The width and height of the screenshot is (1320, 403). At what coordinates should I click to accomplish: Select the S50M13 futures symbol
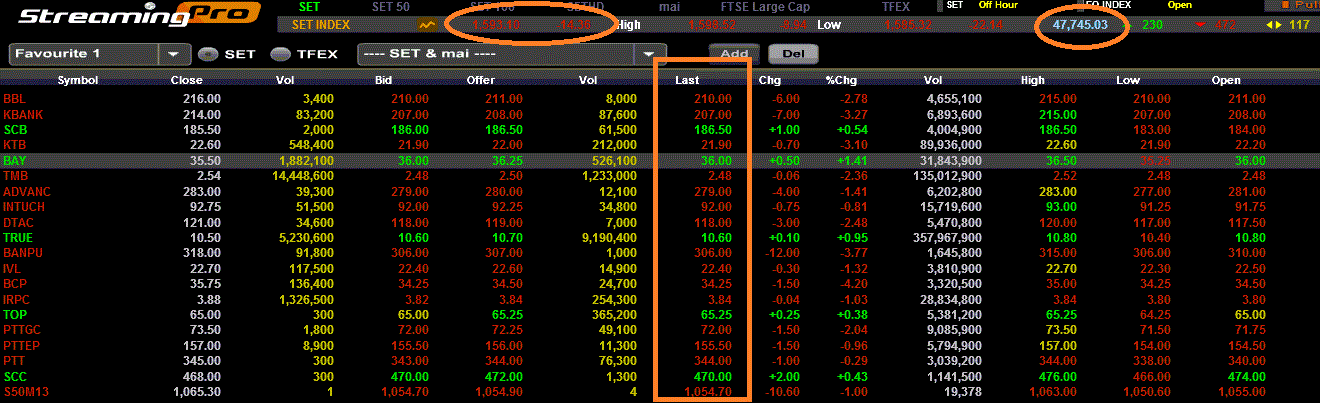tap(24, 392)
